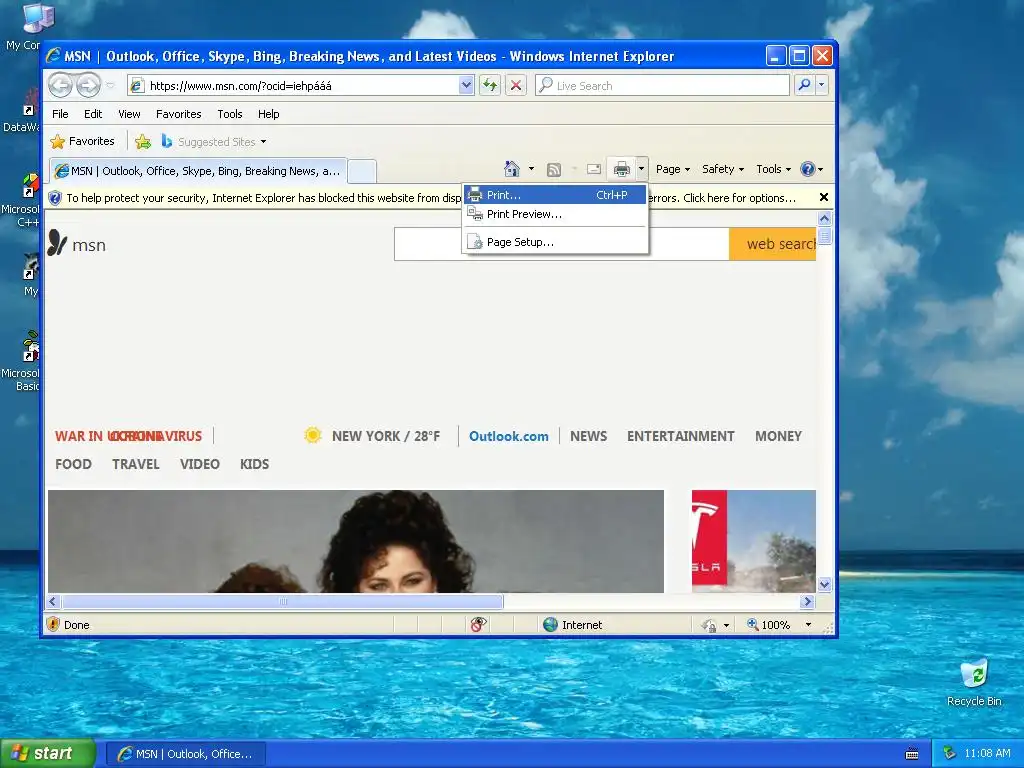Image resolution: width=1024 pixels, height=768 pixels.
Task: Click the Internet security zone indicator
Action: [573, 625]
